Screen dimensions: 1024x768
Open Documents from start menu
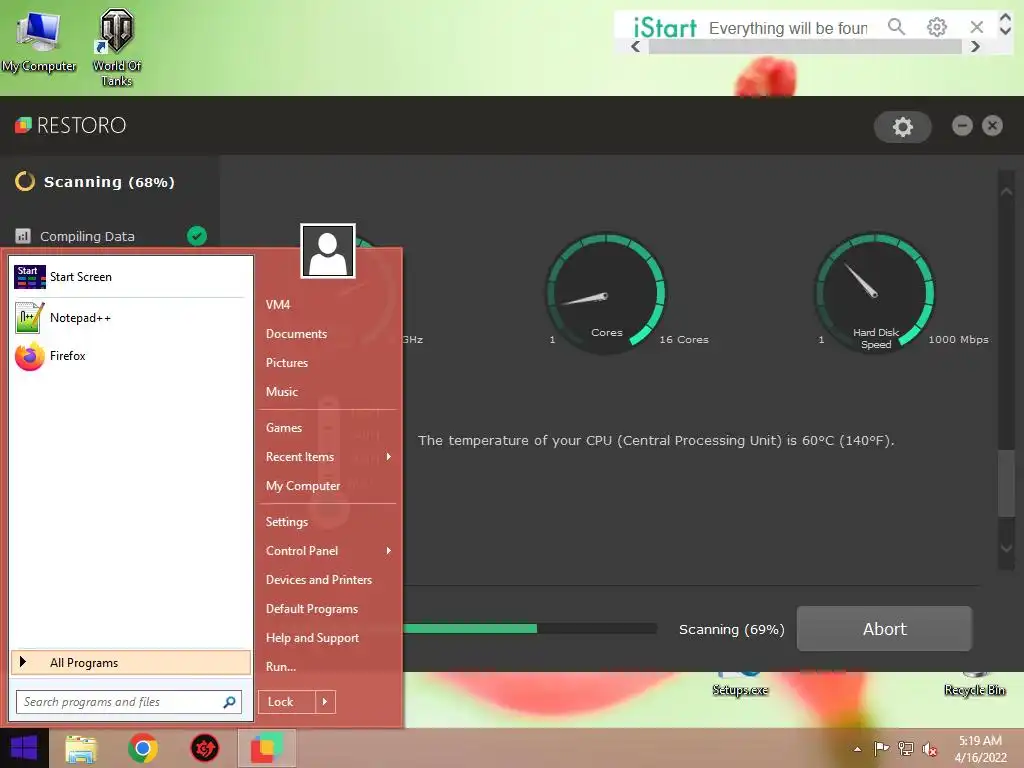point(296,334)
